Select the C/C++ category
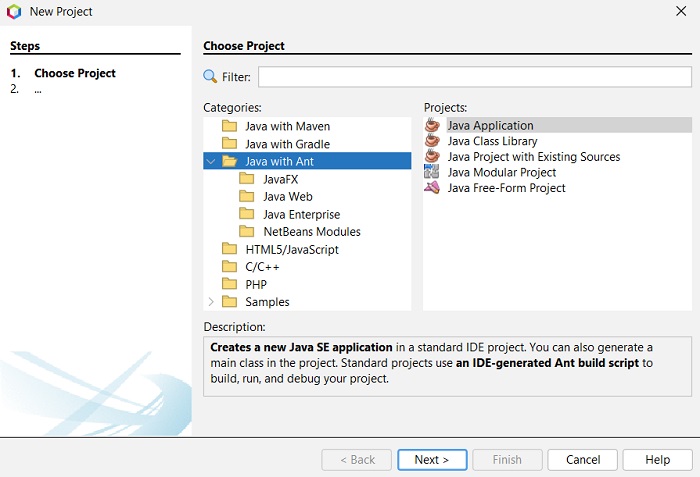Viewport: 700px width, 477px height. 261,267
